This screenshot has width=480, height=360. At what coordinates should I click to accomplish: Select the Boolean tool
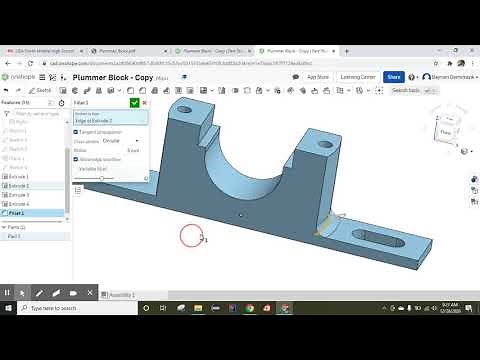pos(235,90)
